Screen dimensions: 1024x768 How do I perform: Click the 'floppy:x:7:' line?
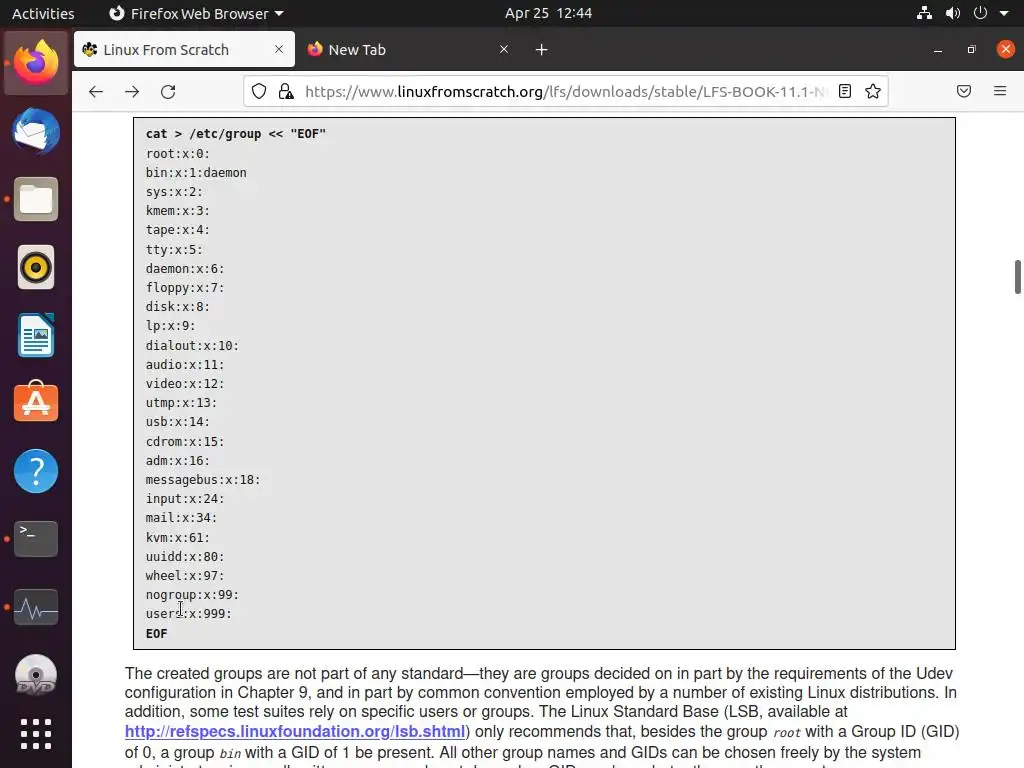click(185, 287)
